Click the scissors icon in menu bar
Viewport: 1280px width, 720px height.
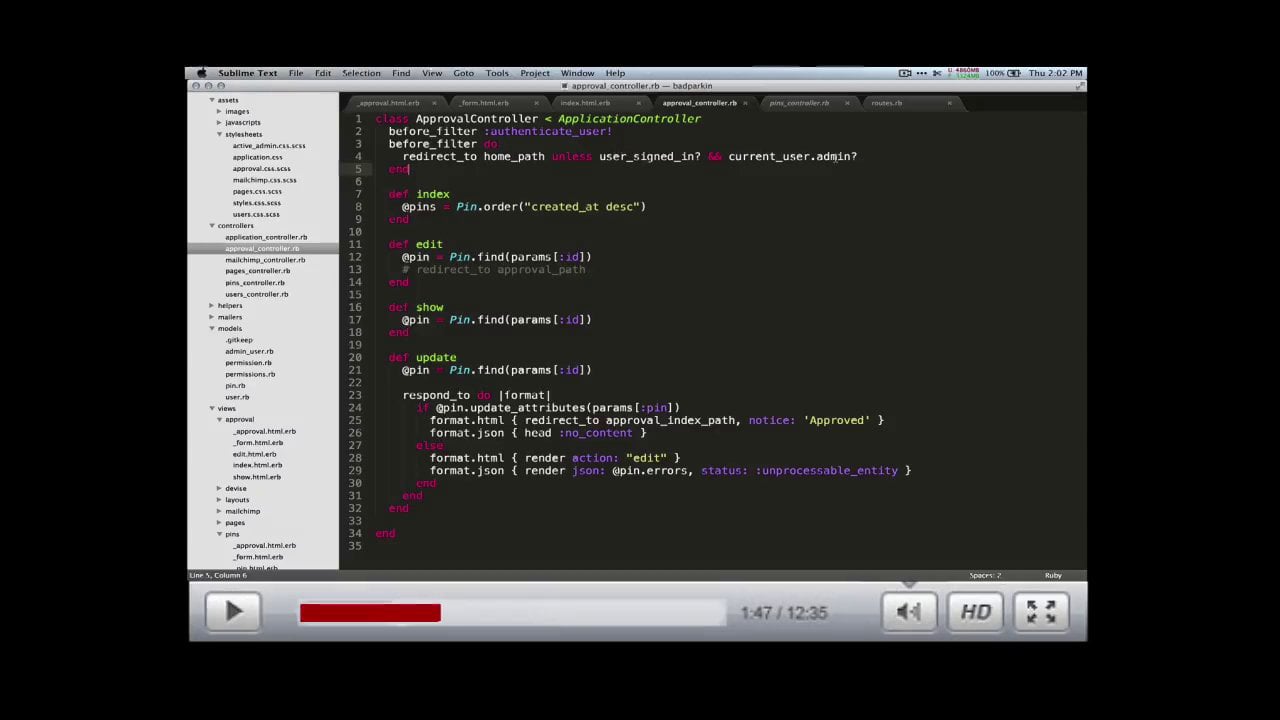(x=937, y=73)
